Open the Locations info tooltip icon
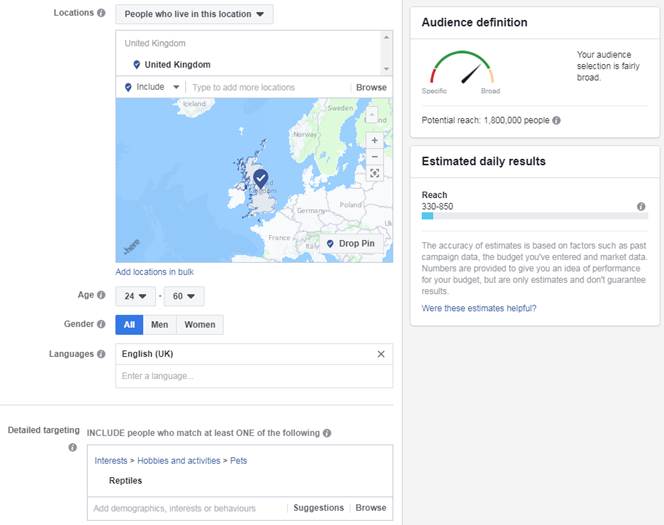 pos(101,13)
